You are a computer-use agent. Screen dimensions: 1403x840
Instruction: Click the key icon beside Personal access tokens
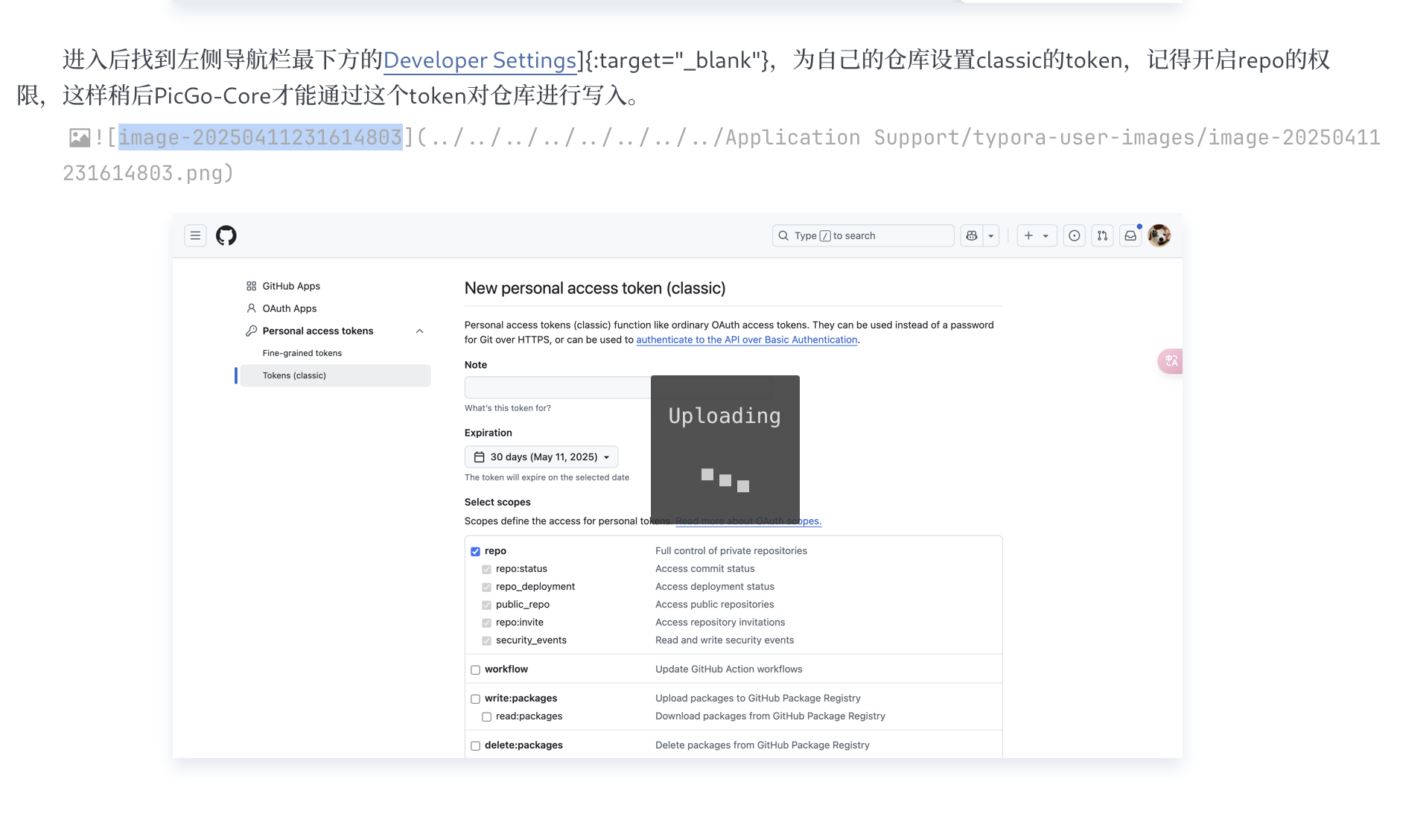click(252, 331)
